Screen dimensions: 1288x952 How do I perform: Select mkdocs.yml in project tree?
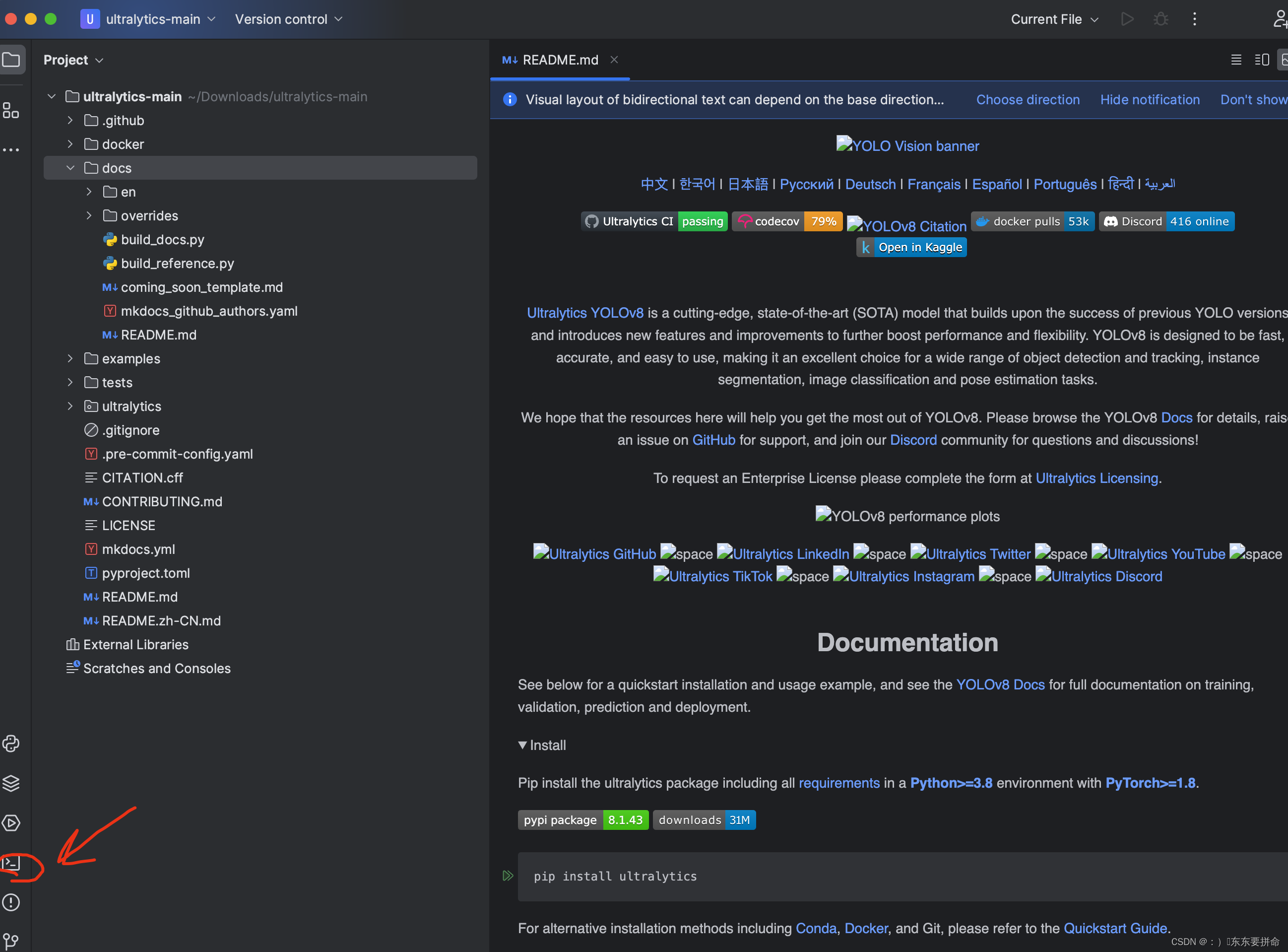[138, 549]
